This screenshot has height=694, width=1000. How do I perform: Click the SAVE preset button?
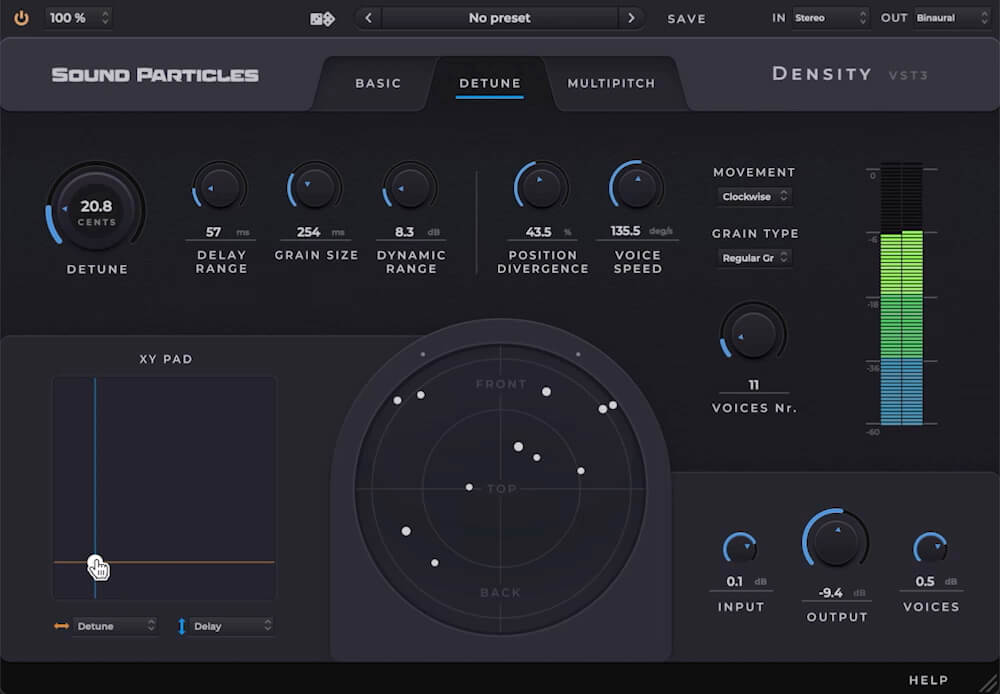[x=686, y=18]
